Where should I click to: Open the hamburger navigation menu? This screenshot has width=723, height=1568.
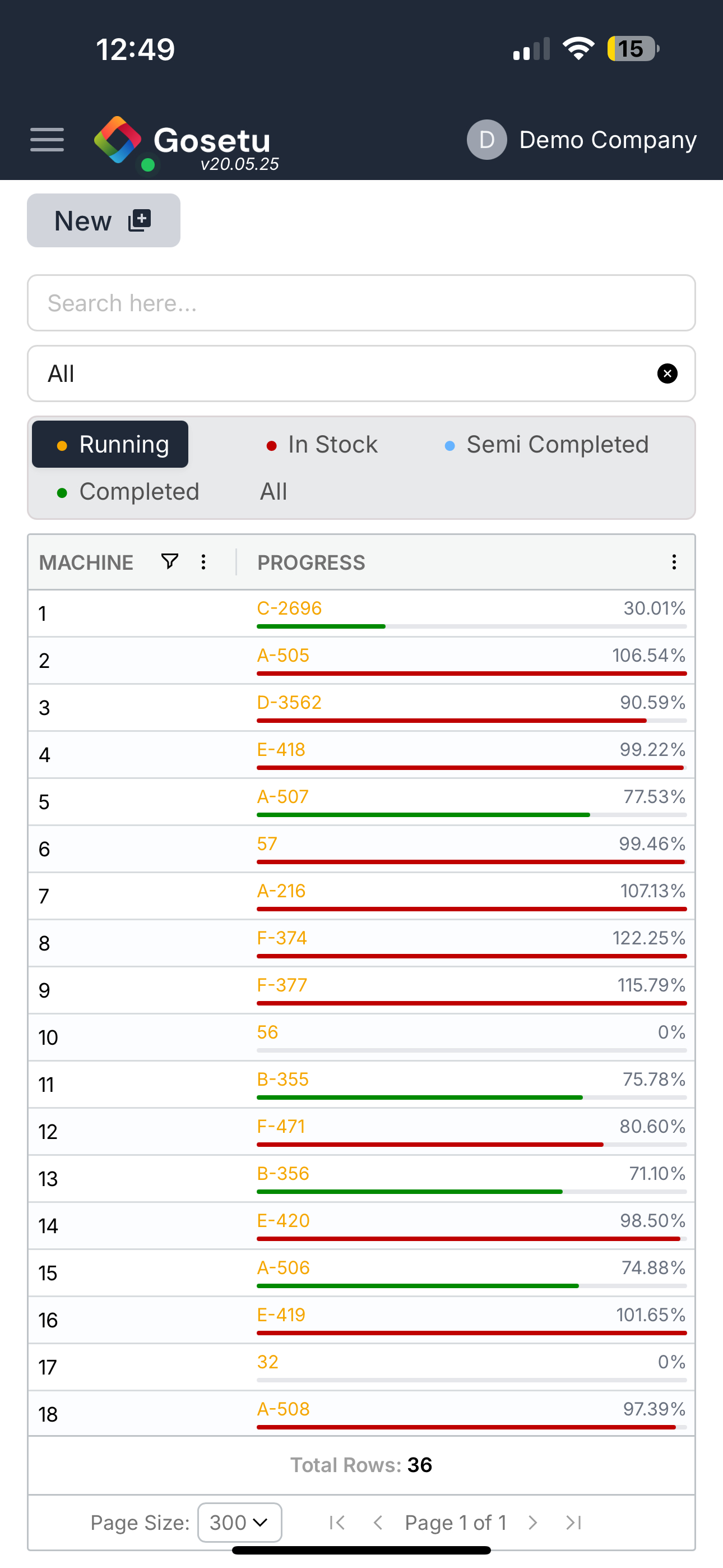(x=47, y=140)
